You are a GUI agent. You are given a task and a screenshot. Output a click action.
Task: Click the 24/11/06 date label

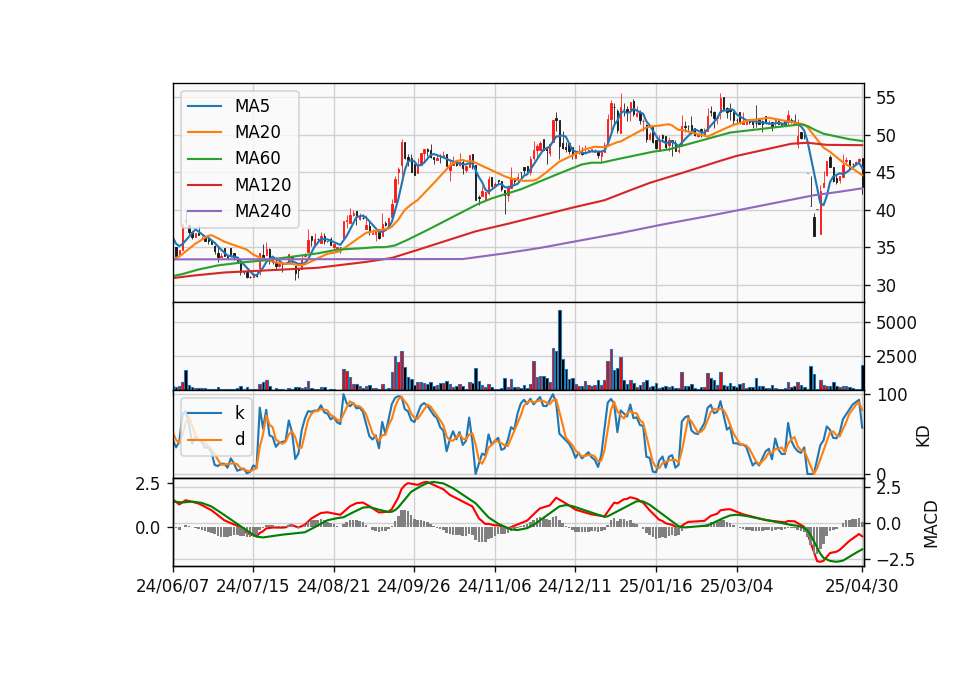(495, 586)
